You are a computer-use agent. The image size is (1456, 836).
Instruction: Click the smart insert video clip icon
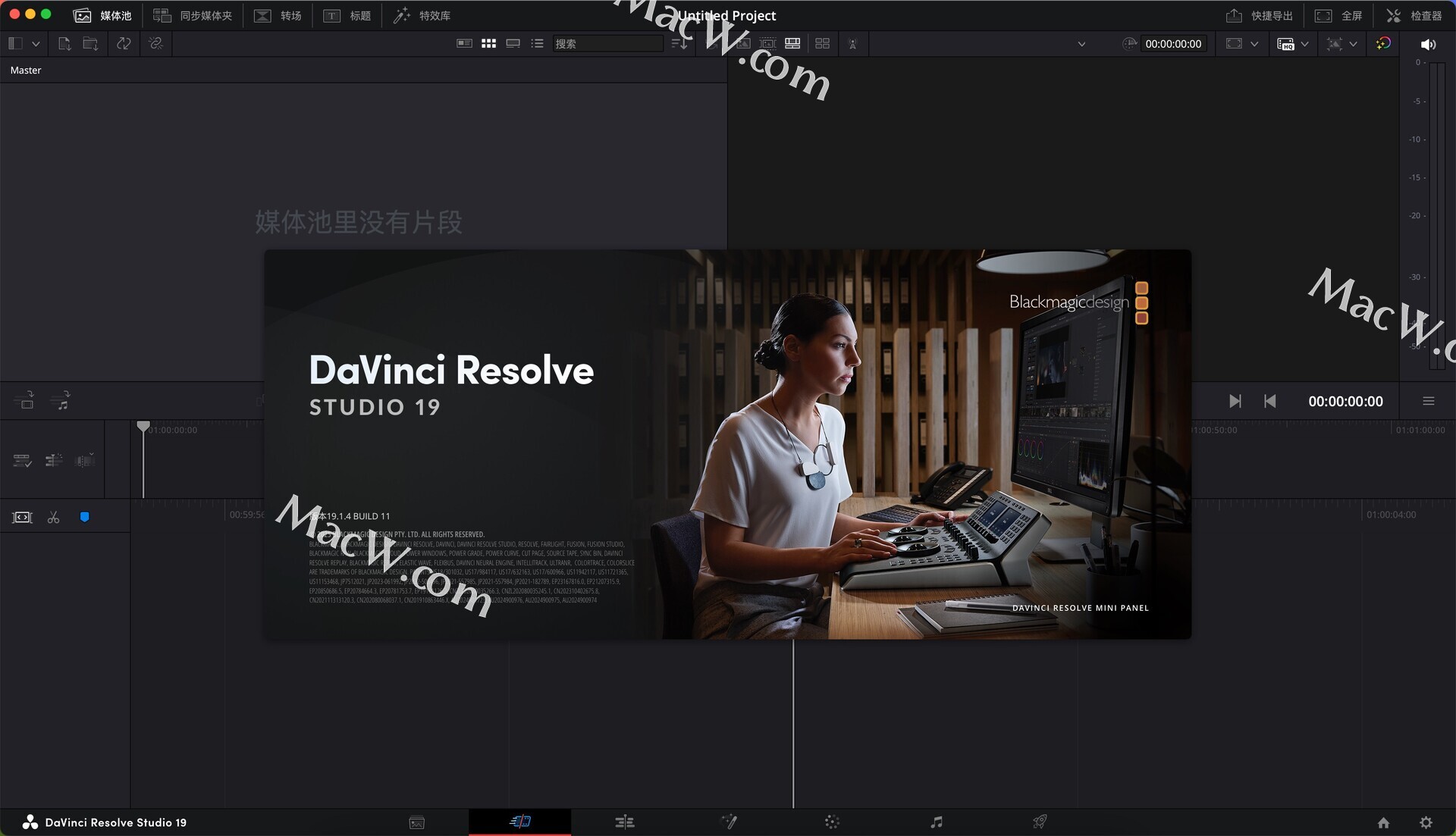(x=24, y=400)
